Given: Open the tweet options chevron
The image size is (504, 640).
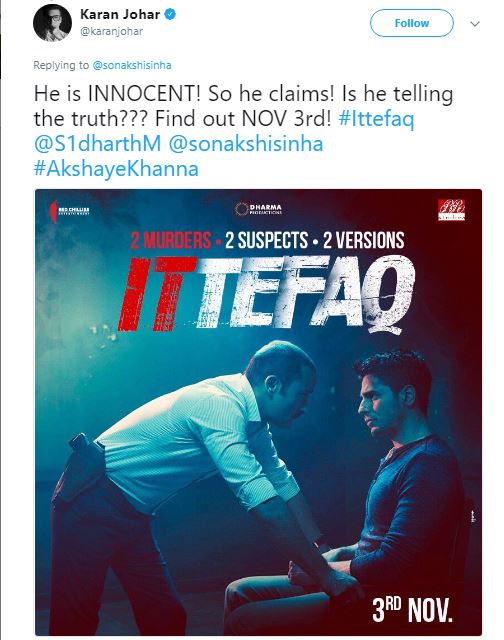Looking at the screenshot, I should pyautogui.click(x=475, y=24).
